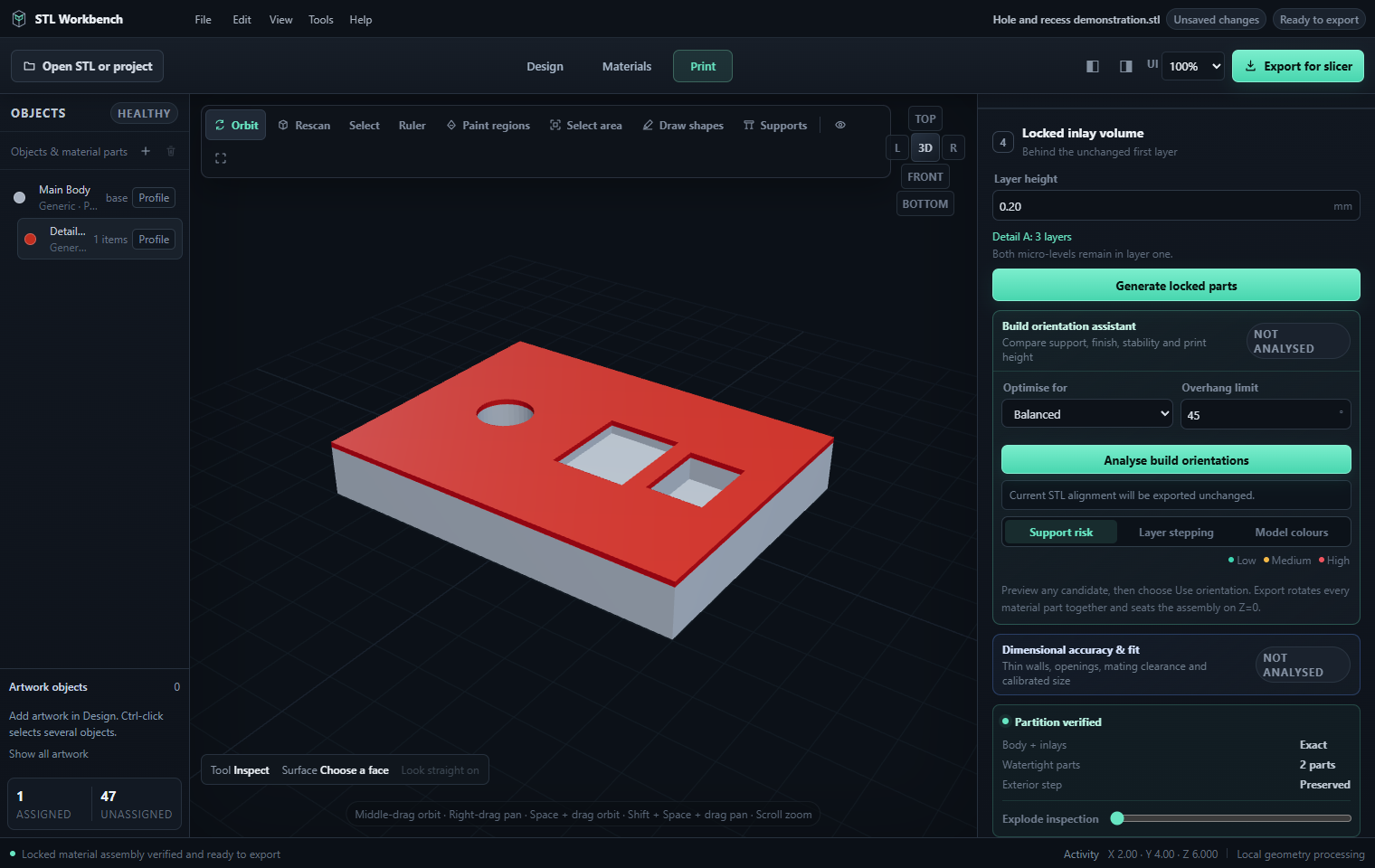Click the Ruler tool in toolbar

click(412, 125)
